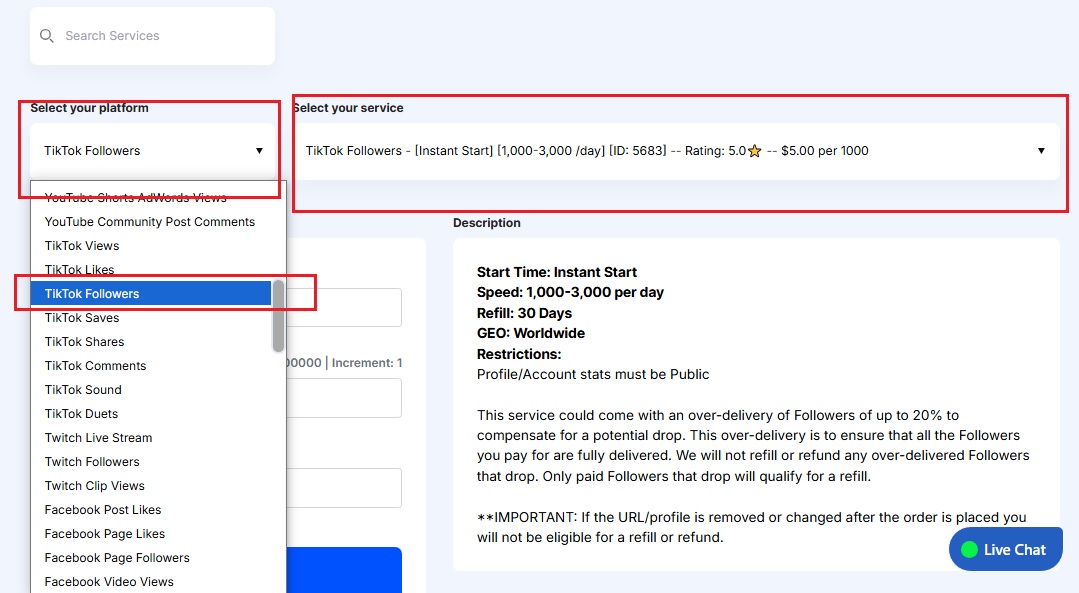Choose YouTube Community Post Comments from the list

(150, 222)
